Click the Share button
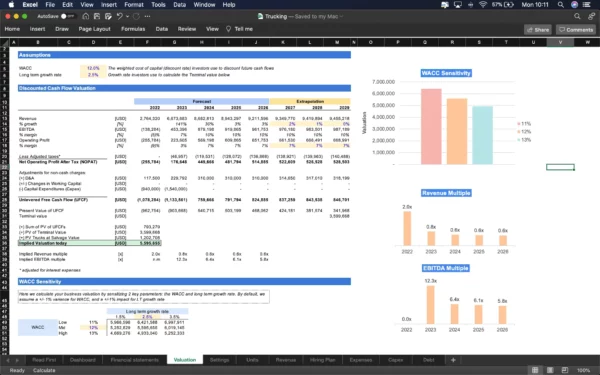Screen dimensions: 600x375 pos(538,29)
